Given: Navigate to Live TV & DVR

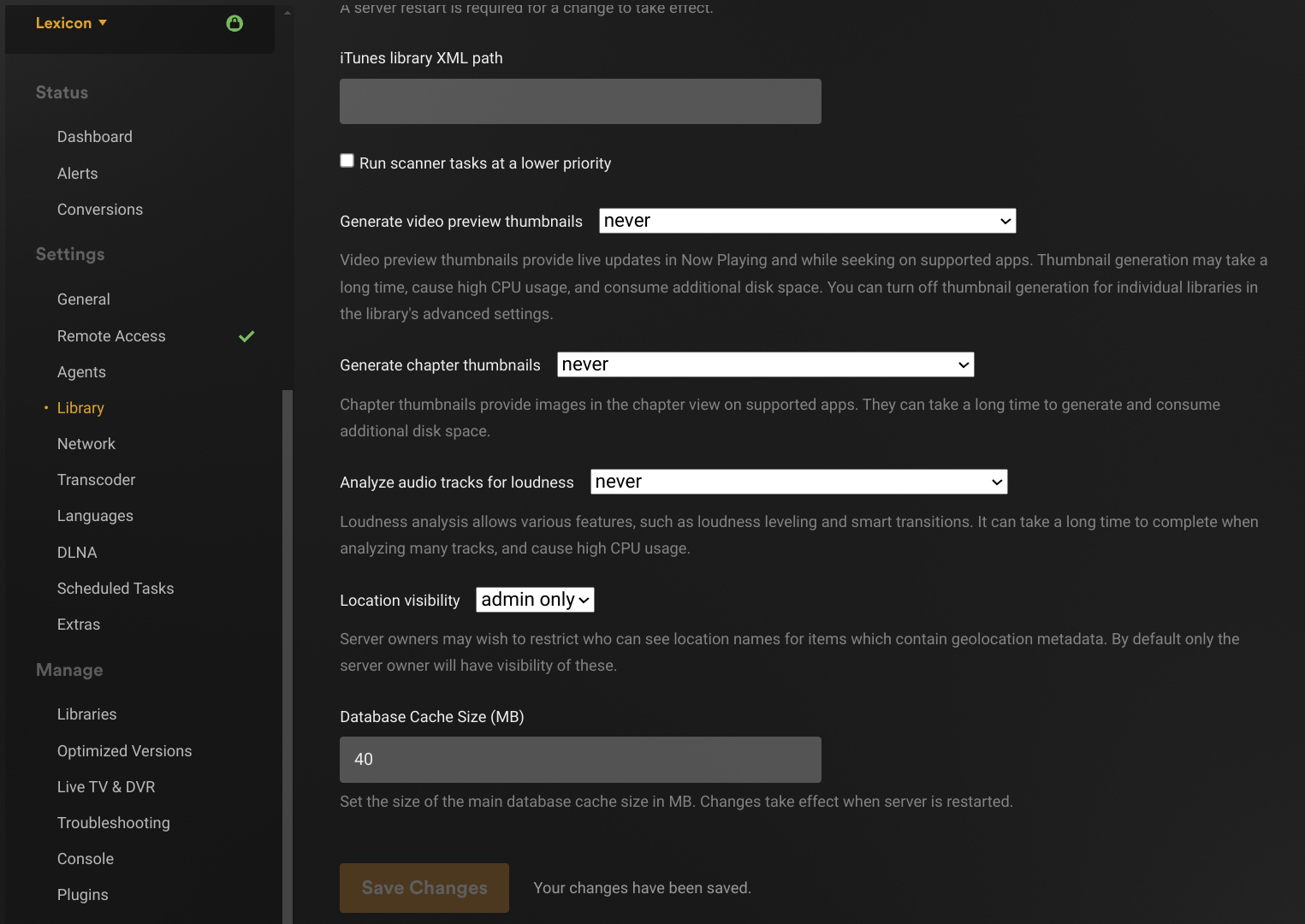Looking at the screenshot, I should pos(106,787).
